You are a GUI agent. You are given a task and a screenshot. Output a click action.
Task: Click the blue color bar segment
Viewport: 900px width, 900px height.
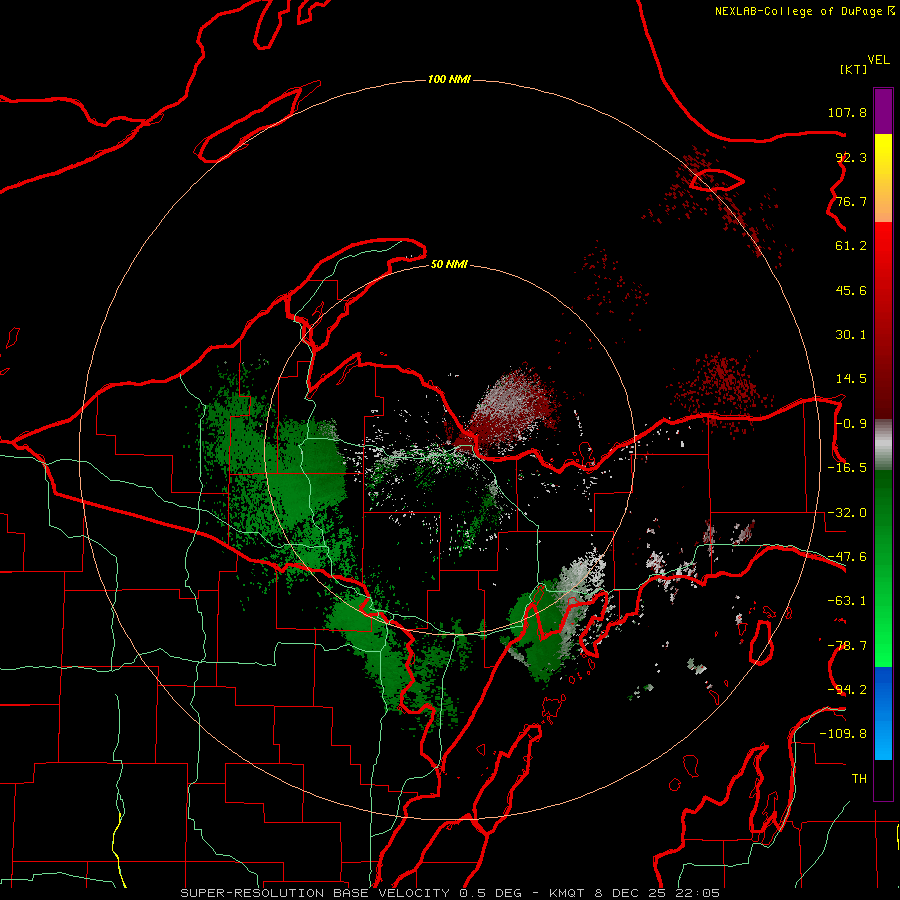(x=883, y=713)
